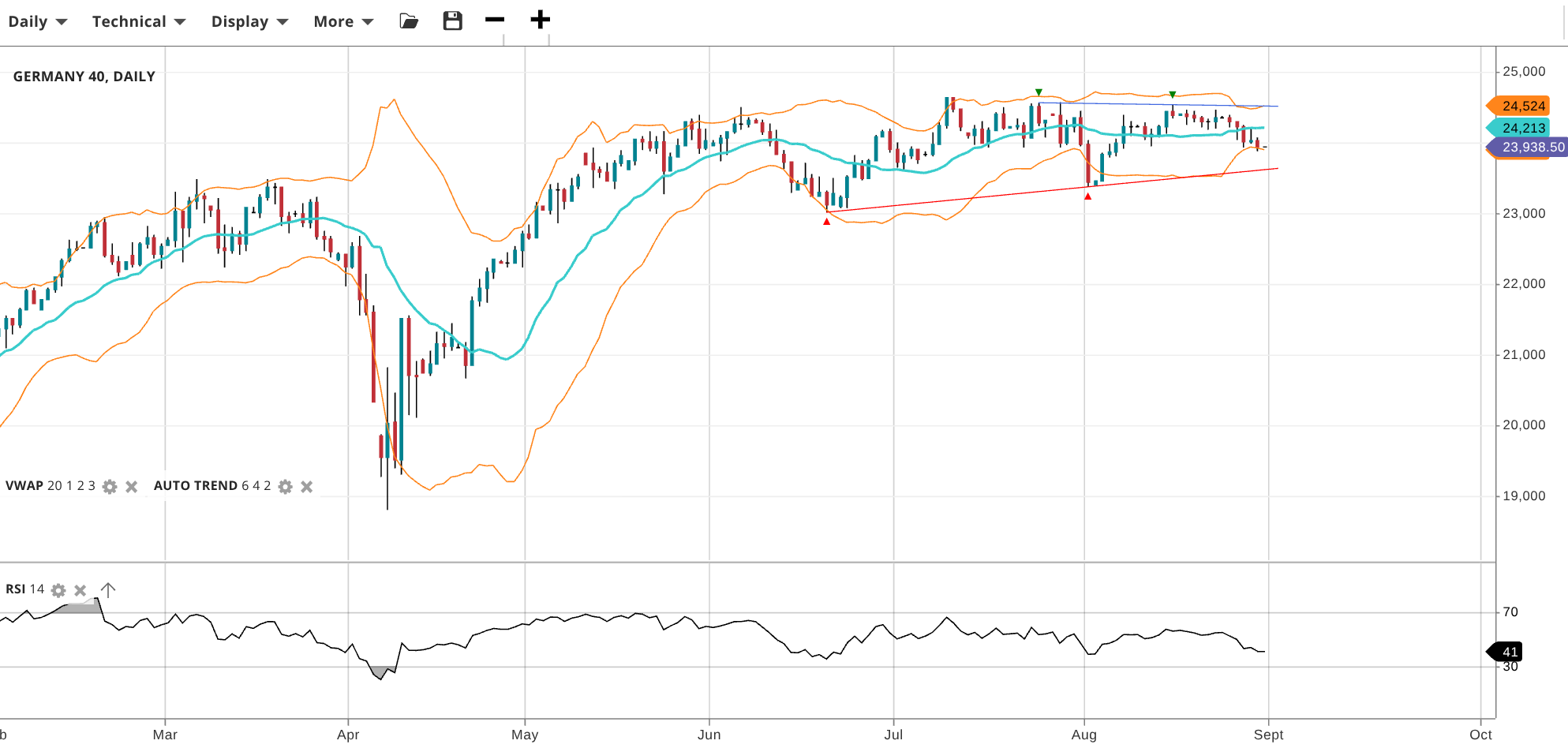Click the red trend marker below August

tap(1087, 196)
